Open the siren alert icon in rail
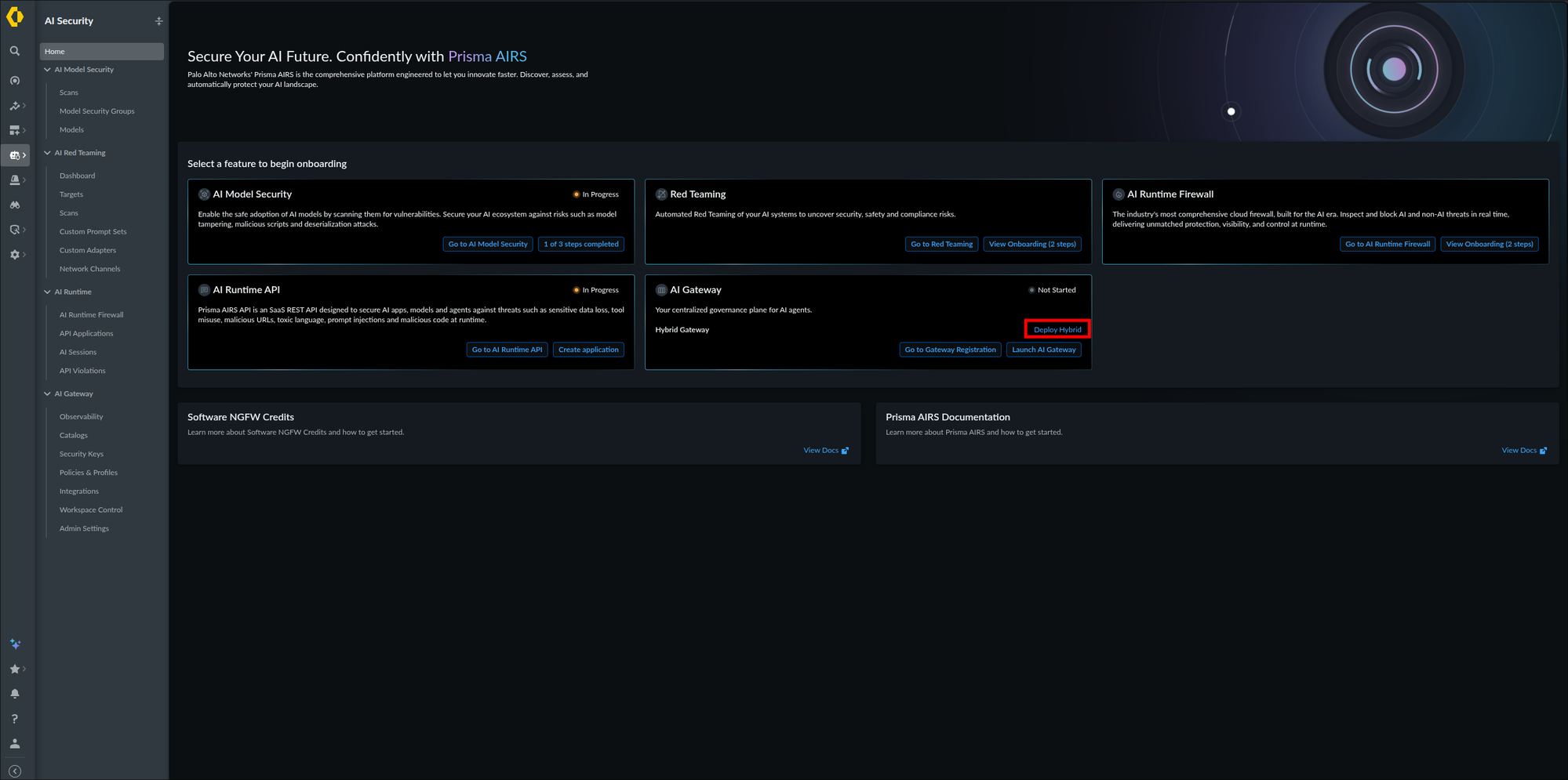Viewport: 1568px width, 780px height. click(15, 180)
